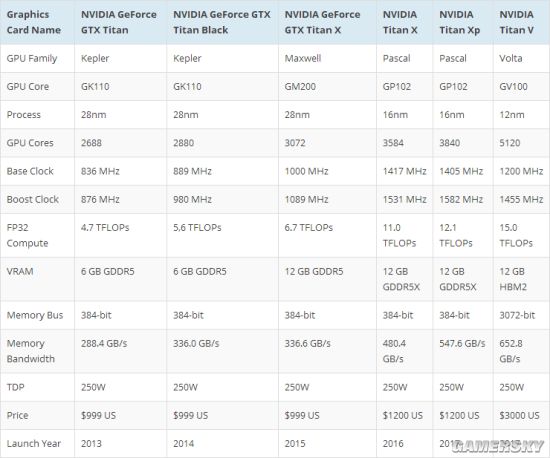Click the Volta GPU family cell
Viewport: 550px width, 458px height.
point(511,58)
